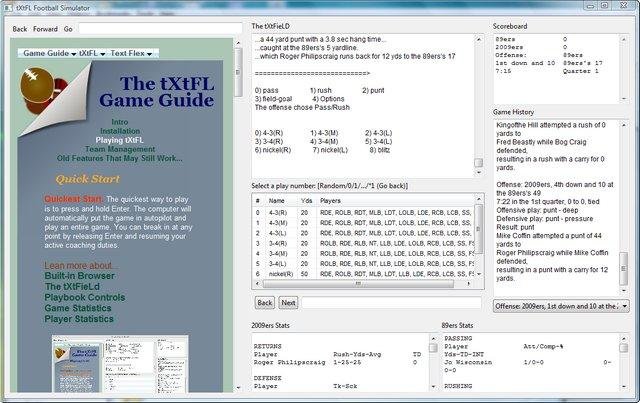
Task: Select play row 2 4-3(L)
Action: pos(364,233)
